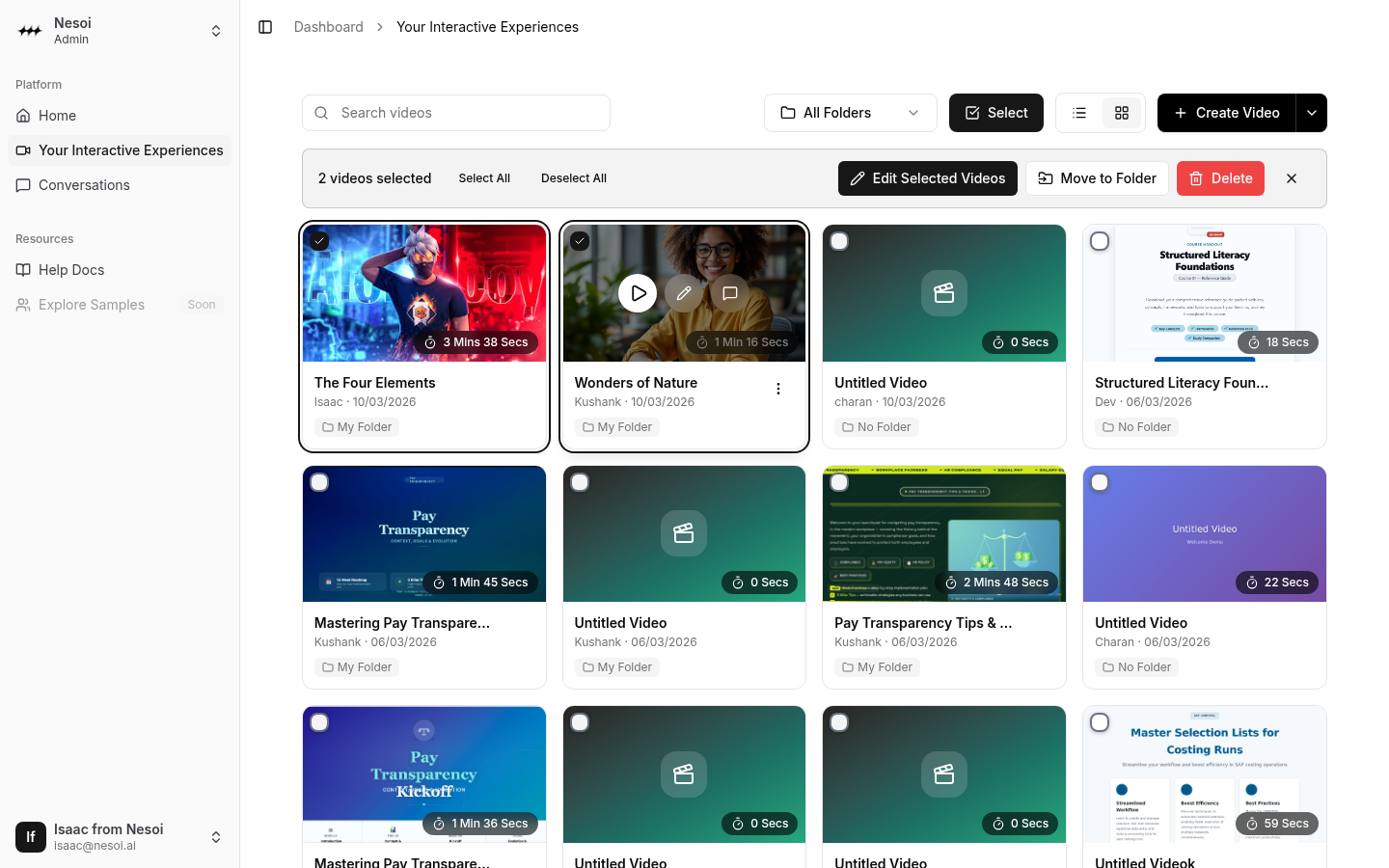Dismiss the selection bar with X
This screenshot has height=868, width=1389.
[x=1292, y=178]
